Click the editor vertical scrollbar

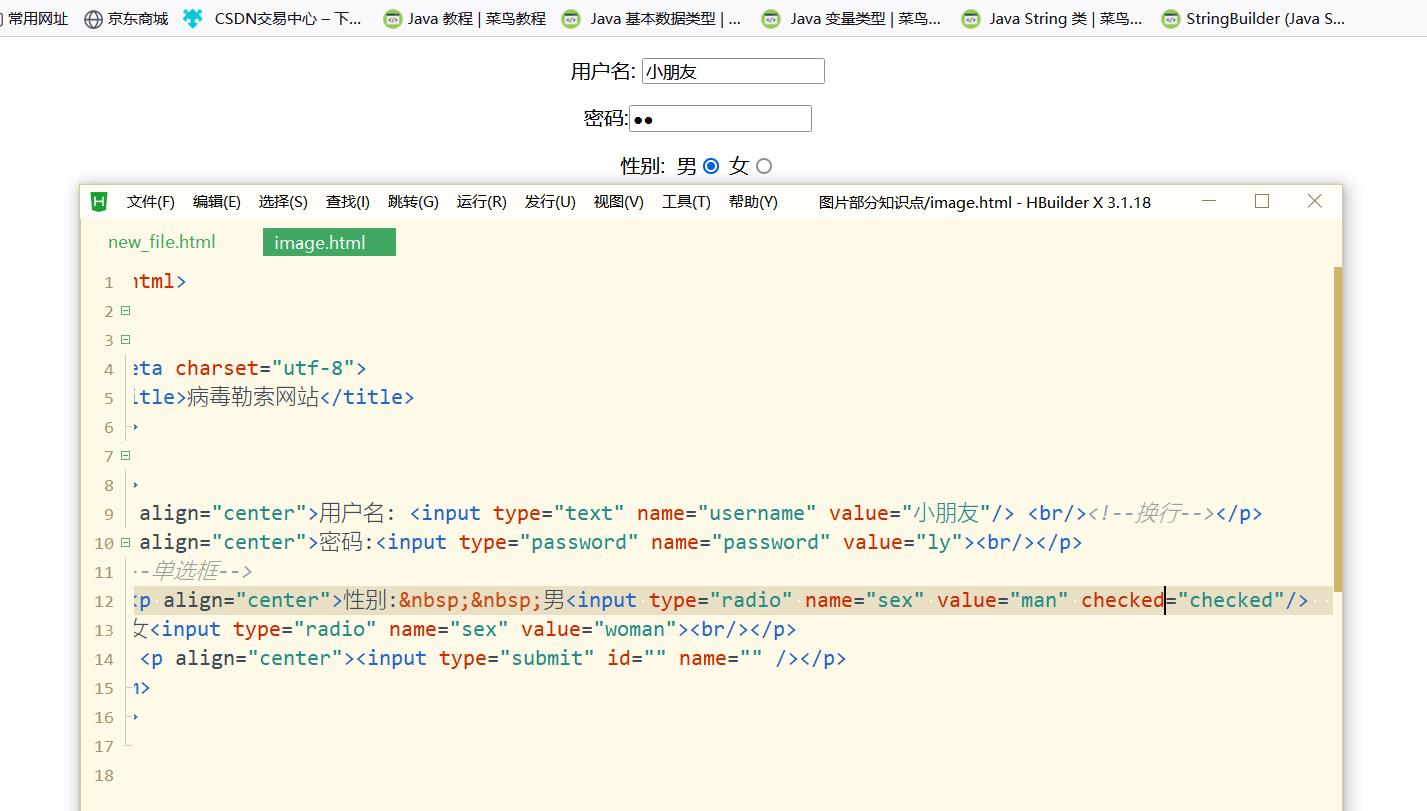click(1337, 428)
